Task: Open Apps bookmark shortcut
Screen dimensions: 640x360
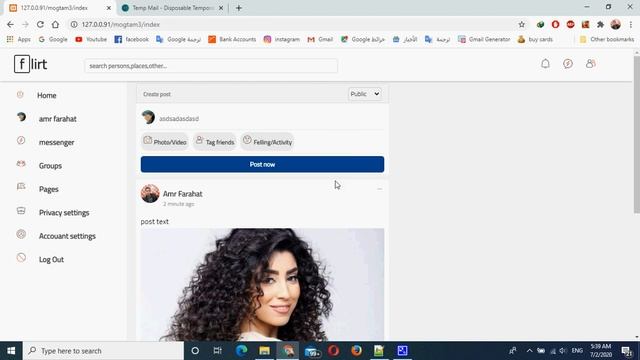Action: pos(19,39)
